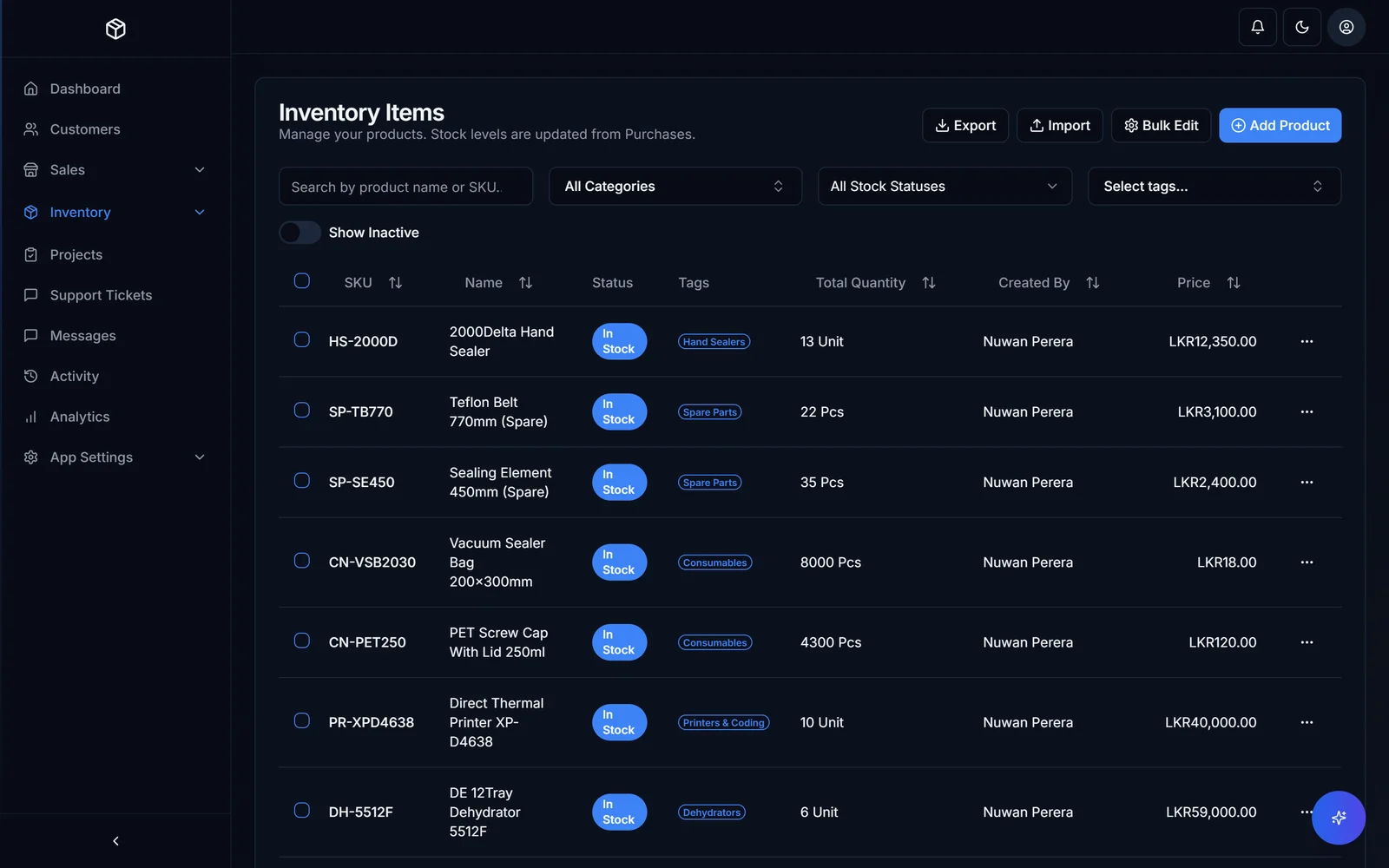This screenshot has width=1389, height=868.
Task: Open the Select tags dropdown
Action: [1214, 187]
